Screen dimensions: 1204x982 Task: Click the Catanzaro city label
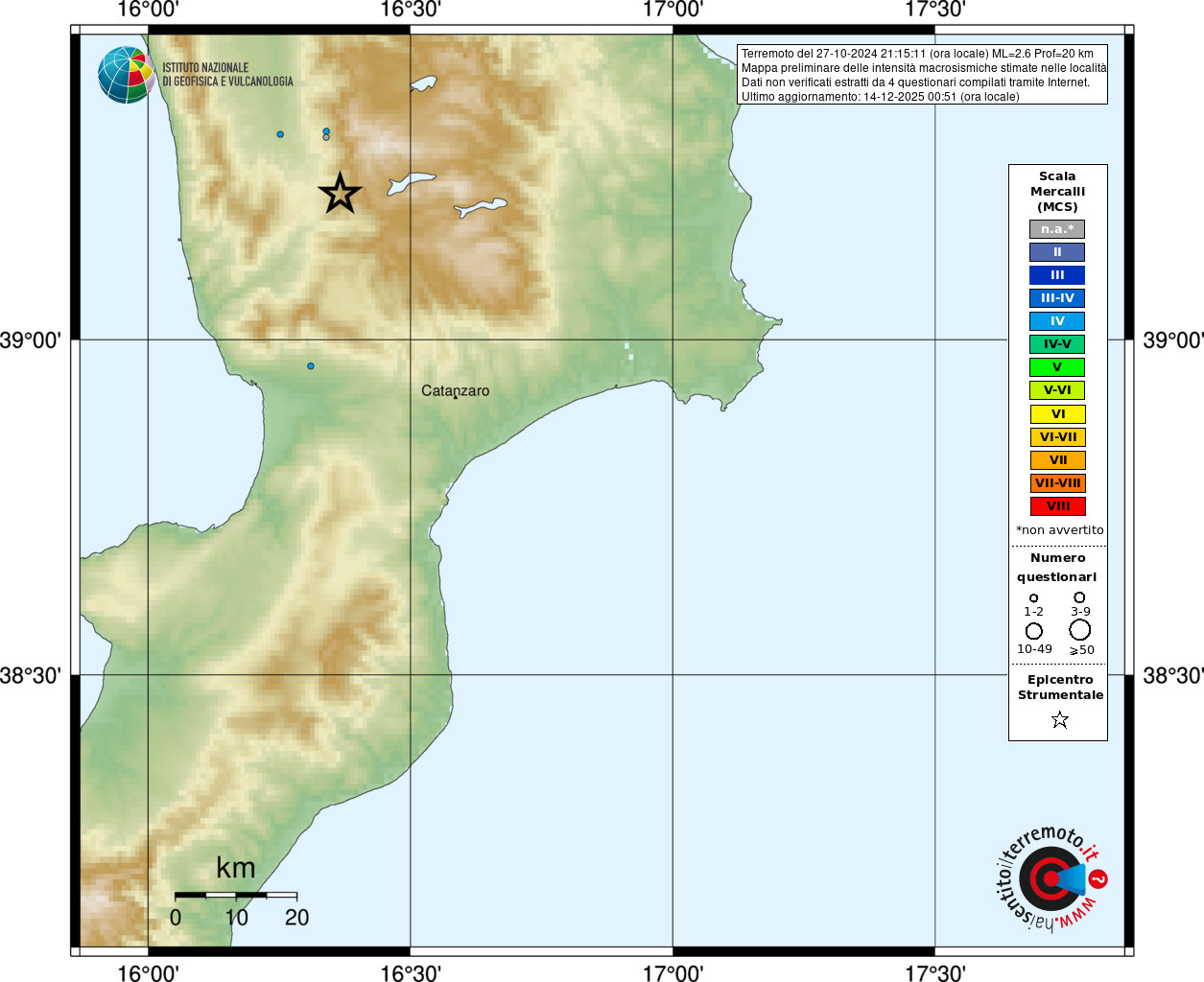pos(456,391)
